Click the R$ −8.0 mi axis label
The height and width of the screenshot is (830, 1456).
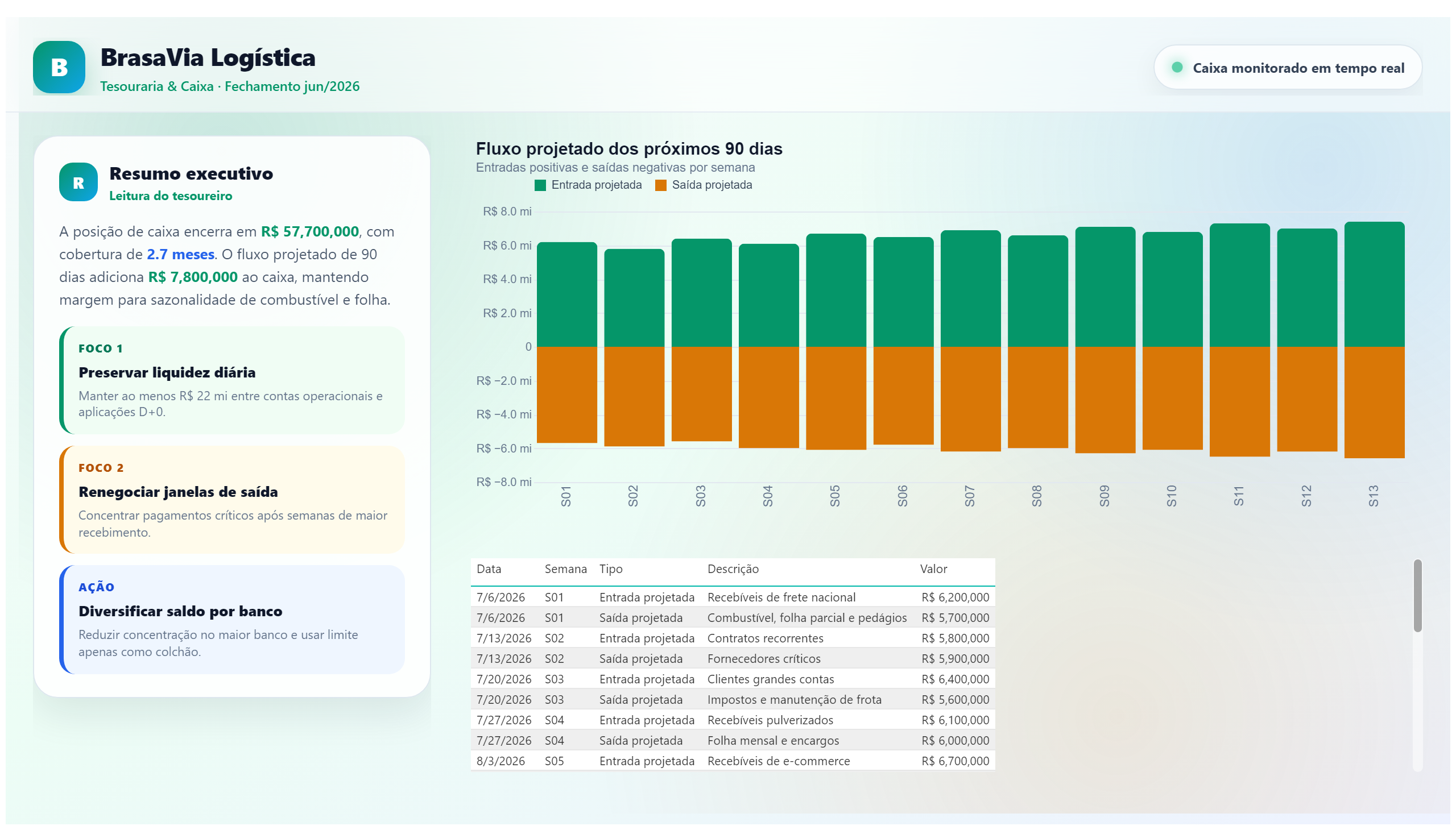(x=503, y=482)
